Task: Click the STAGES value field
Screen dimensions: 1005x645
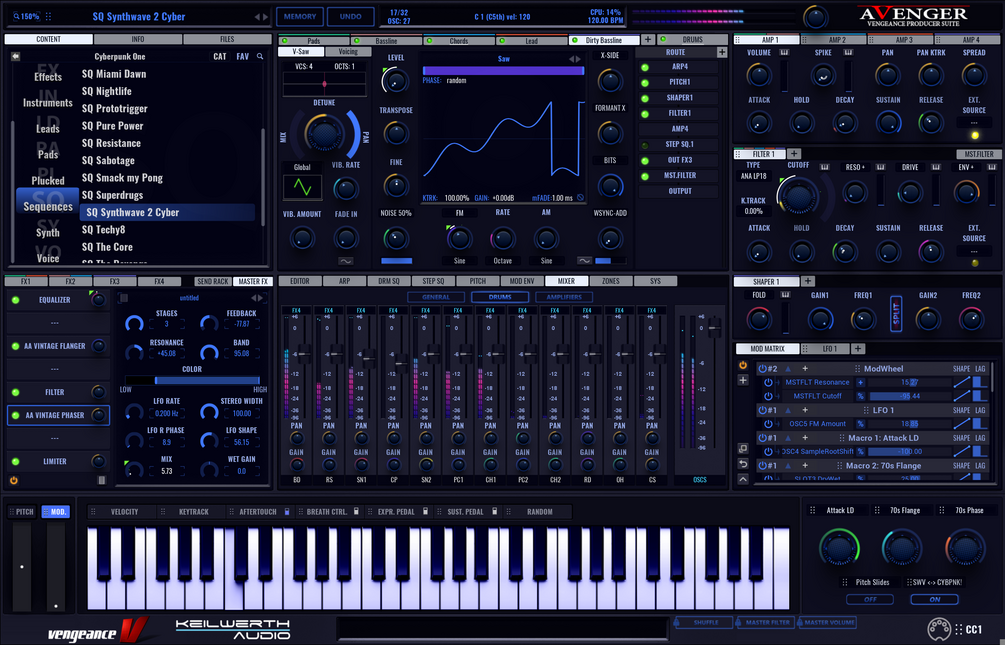Action: click(166, 324)
